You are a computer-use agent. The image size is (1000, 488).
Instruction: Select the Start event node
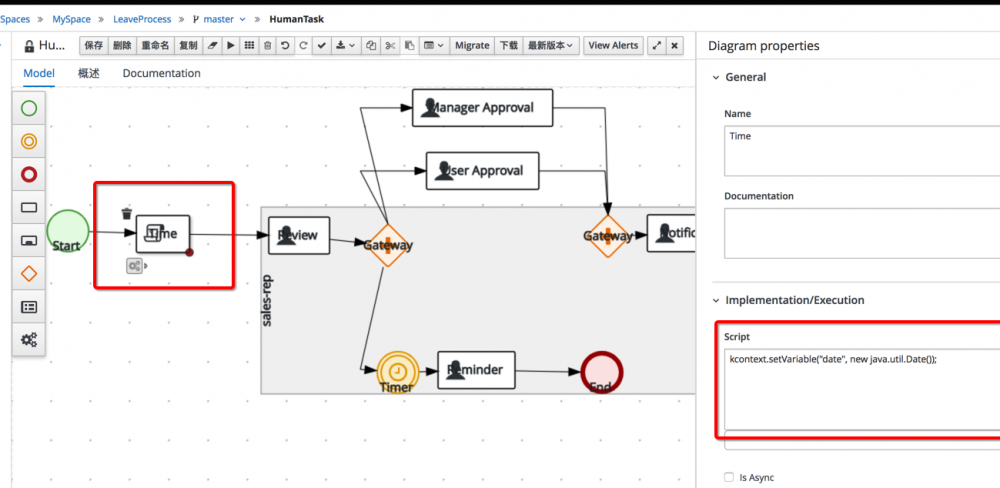point(67,231)
